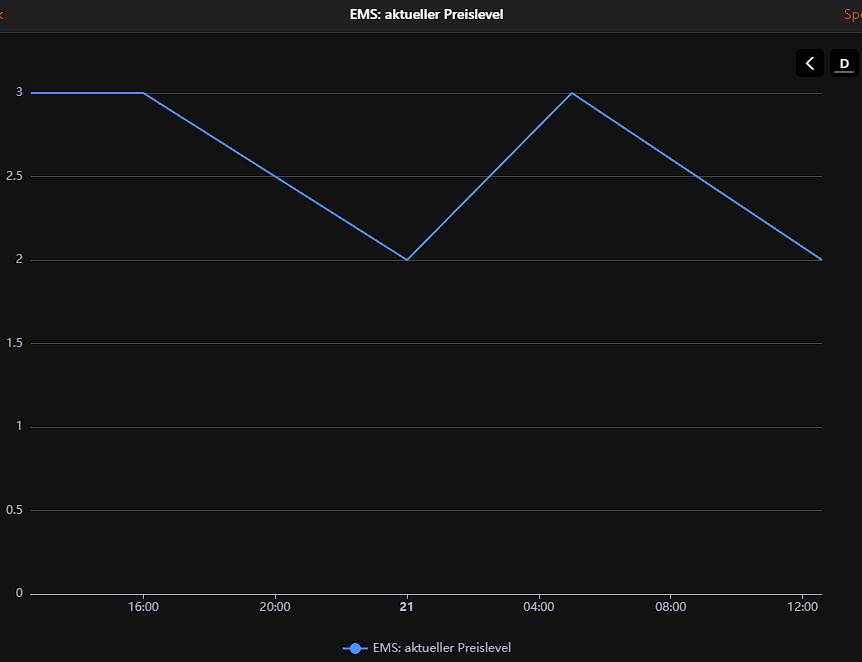Click the trough data point at 21
The width and height of the screenshot is (862, 662).
[x=406, y=258]
